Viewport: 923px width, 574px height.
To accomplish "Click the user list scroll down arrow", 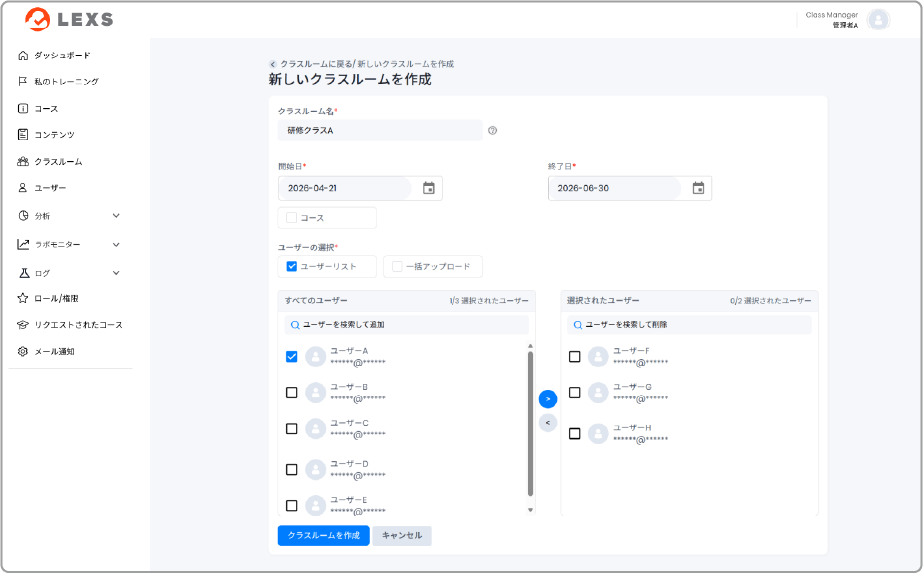I will tap(530, 510).
